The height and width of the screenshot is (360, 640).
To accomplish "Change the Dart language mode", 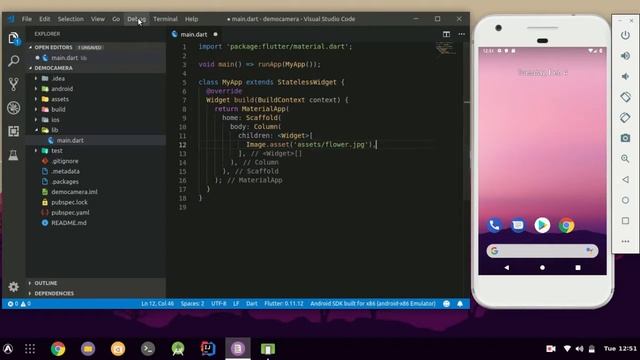I will click(x=252, y=304).
